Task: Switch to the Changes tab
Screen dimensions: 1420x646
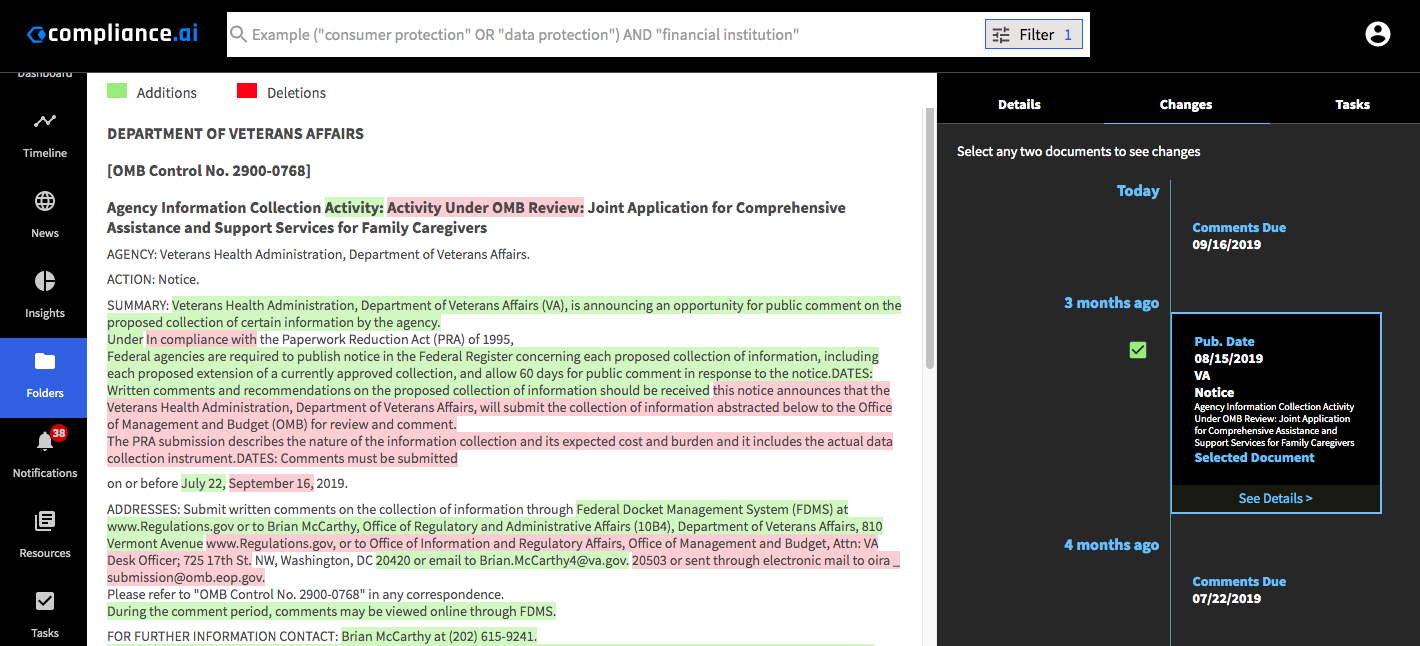Action: (x=1186, y=104)
